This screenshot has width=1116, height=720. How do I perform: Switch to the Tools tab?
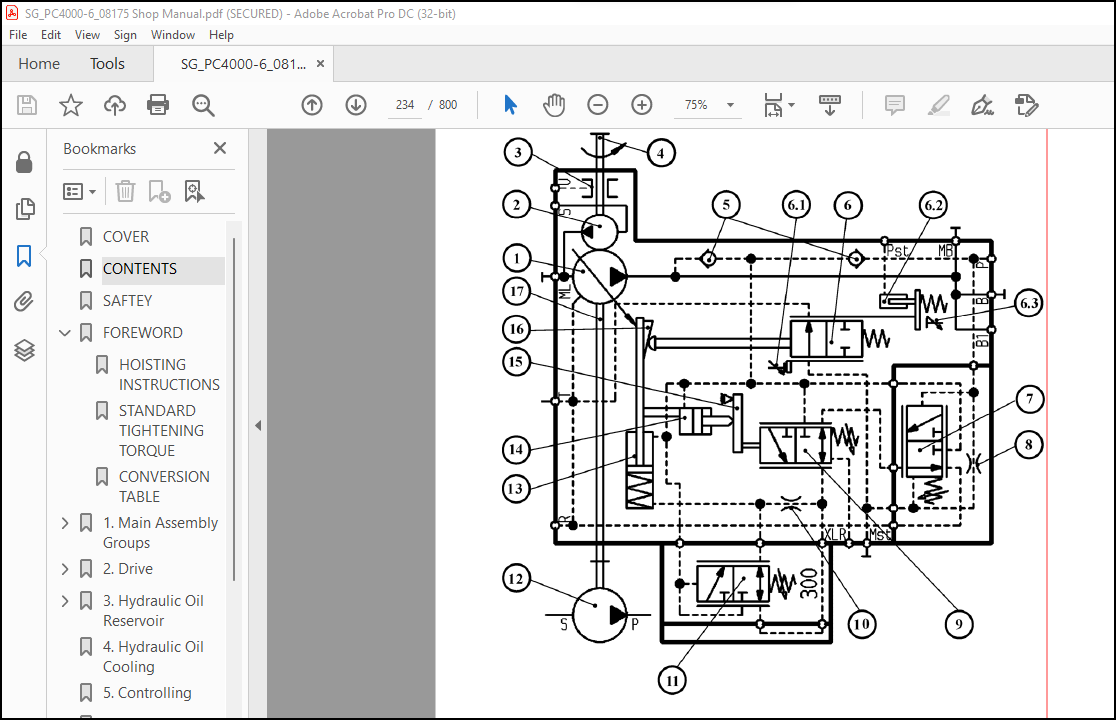point(107,64)
